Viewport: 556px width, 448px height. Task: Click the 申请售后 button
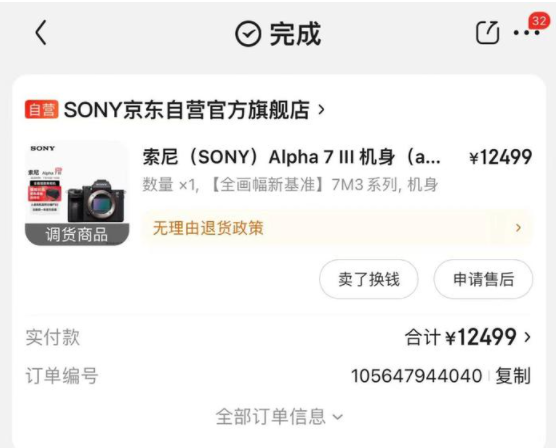pyautogui.click(x=483, y=279)
